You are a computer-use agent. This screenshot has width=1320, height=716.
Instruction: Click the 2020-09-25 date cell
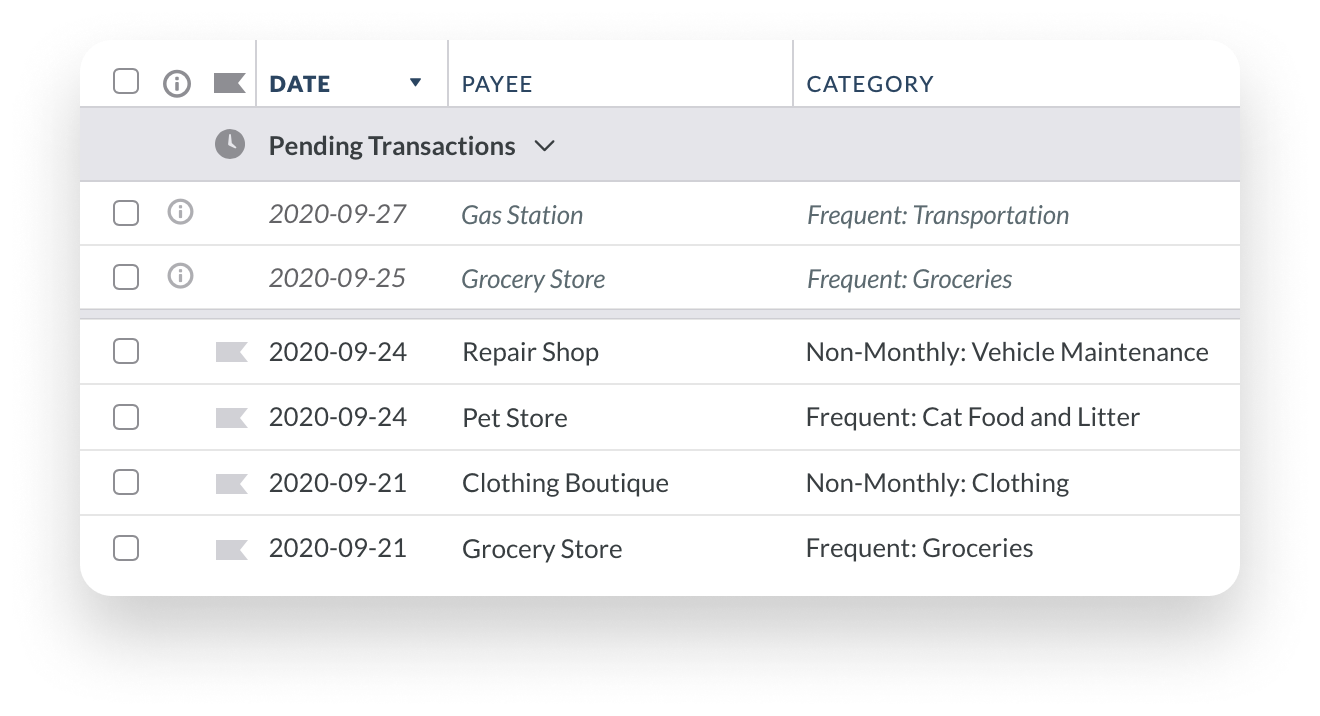pos(337,278)
